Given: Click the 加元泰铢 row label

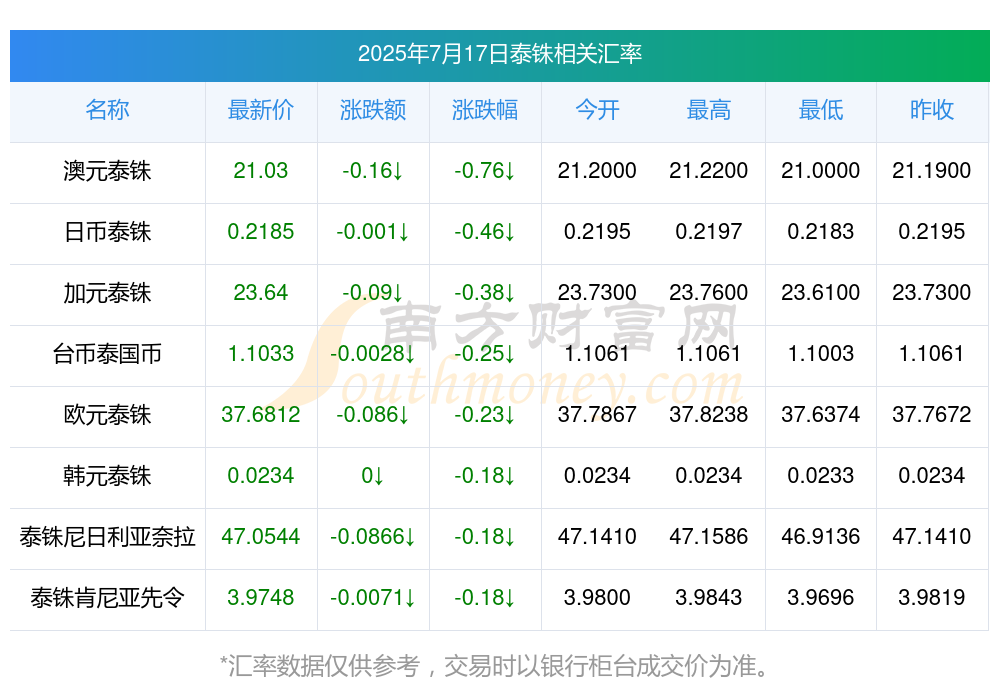Looking at the screenshot, I should pyautogui.click(x=107, y=293).
